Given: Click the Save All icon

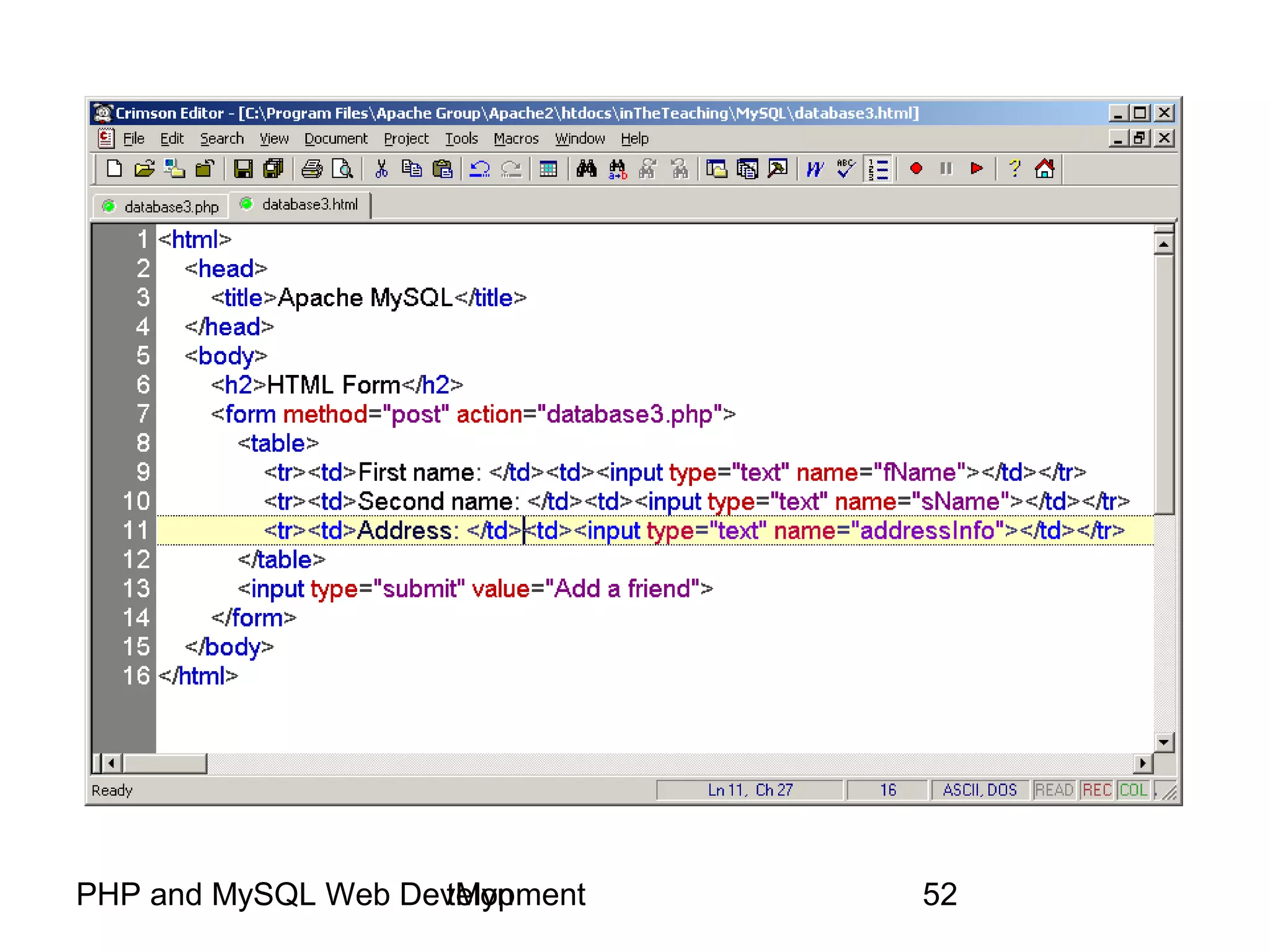Looking at the screenshot, I should click(x=273, y=169).
